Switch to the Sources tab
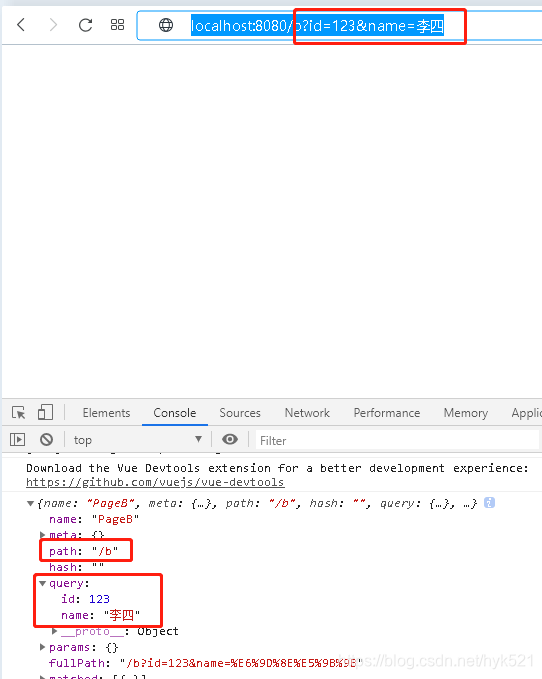The image size is (542, 679). point(240,413)
